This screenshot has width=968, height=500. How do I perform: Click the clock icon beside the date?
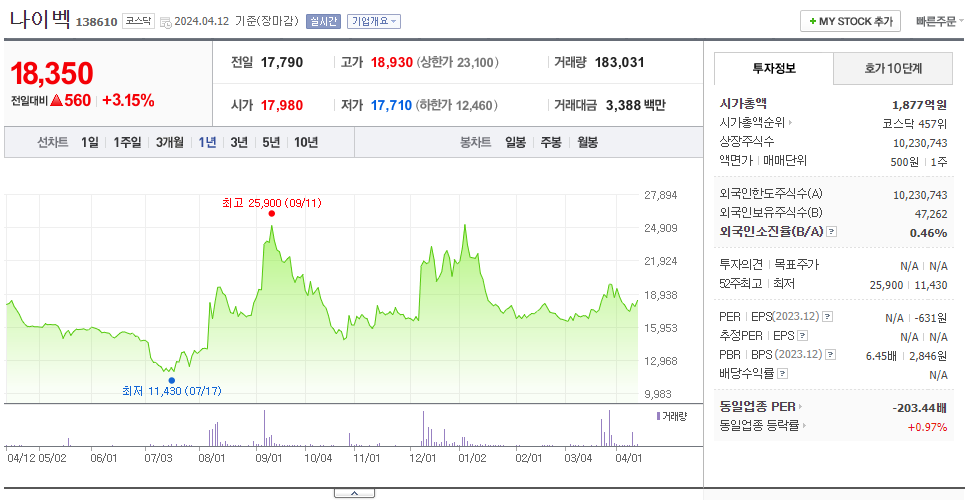(165, 22)
